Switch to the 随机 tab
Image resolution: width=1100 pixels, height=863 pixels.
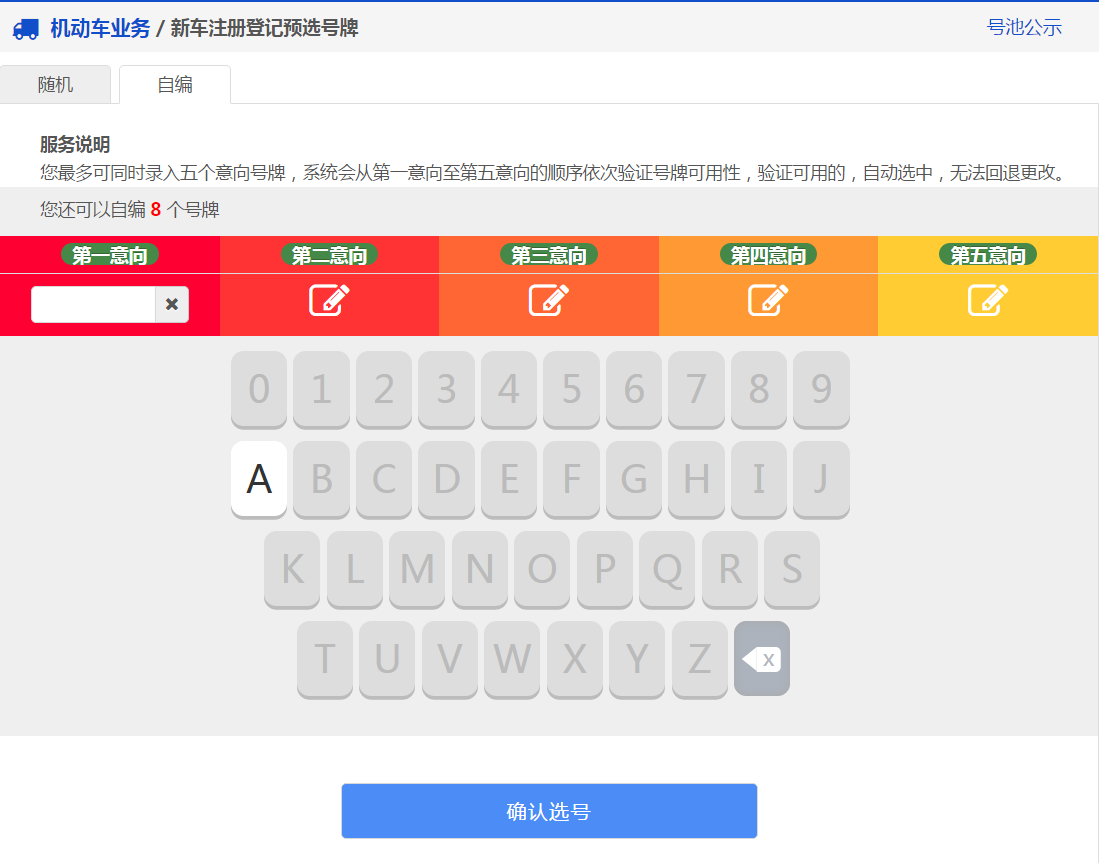click(55, 84)
